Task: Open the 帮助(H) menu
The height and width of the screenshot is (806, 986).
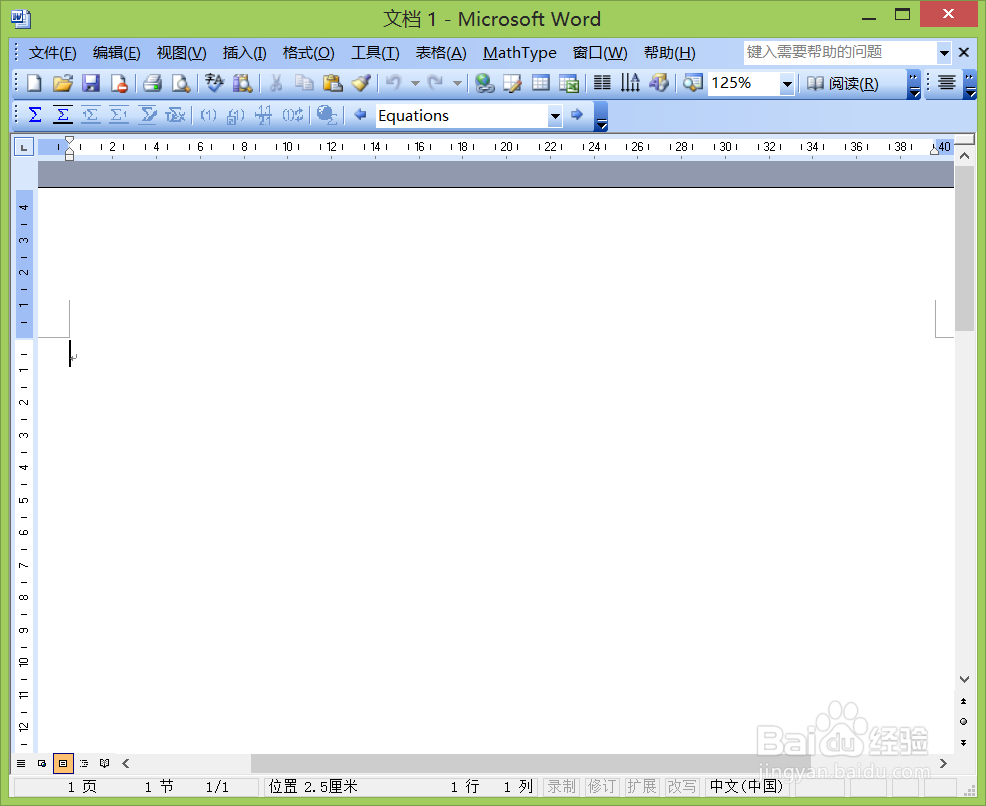Action: (669, 53)
